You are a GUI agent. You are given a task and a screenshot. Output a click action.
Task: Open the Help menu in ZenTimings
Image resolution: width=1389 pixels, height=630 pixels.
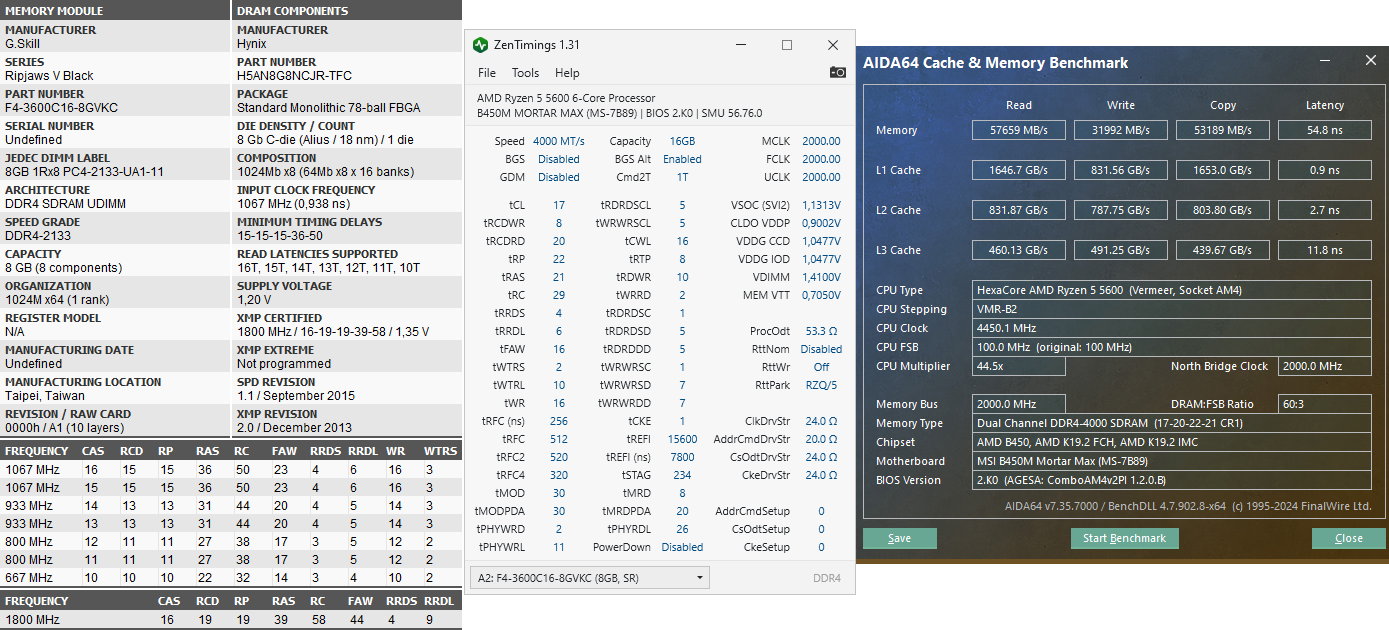[x=567, y=73]
